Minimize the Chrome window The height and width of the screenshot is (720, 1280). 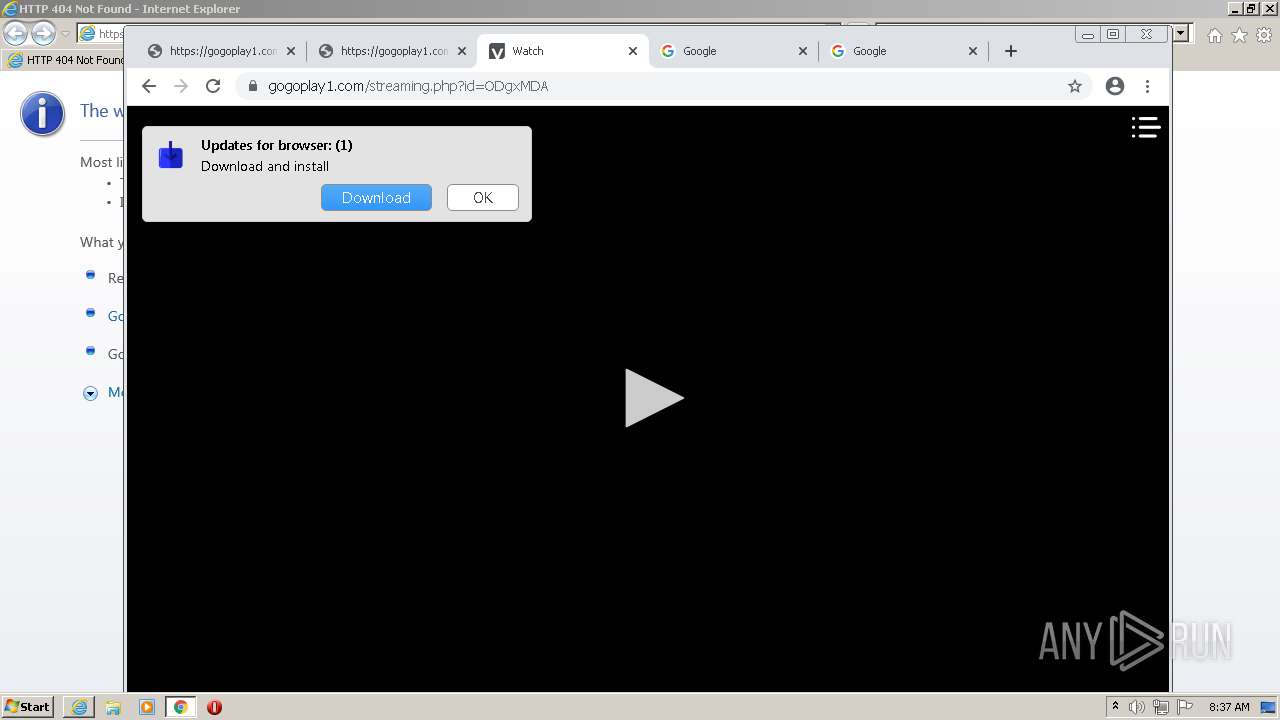[x=1088, y=34]
